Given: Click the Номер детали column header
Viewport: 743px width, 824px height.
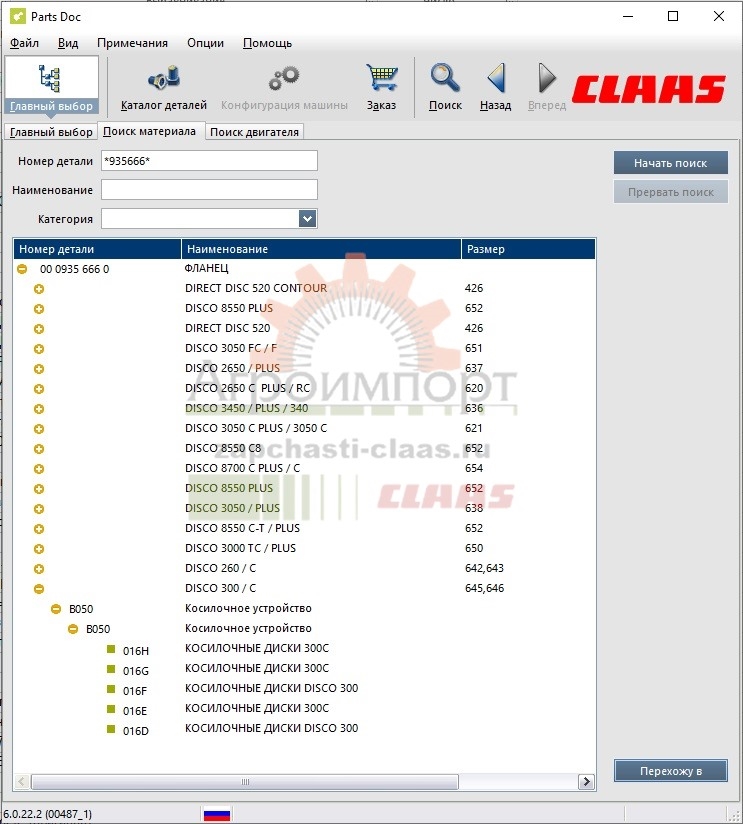Looking at the screenshot, I should click(97, 249).
